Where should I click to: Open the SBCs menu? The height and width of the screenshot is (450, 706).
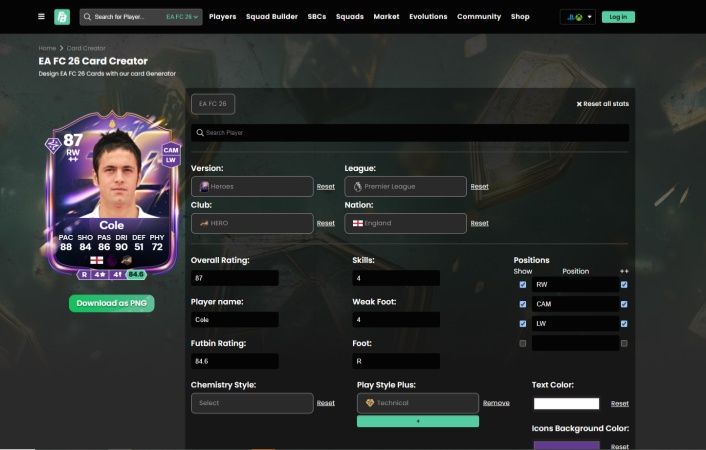click(317, 17)
